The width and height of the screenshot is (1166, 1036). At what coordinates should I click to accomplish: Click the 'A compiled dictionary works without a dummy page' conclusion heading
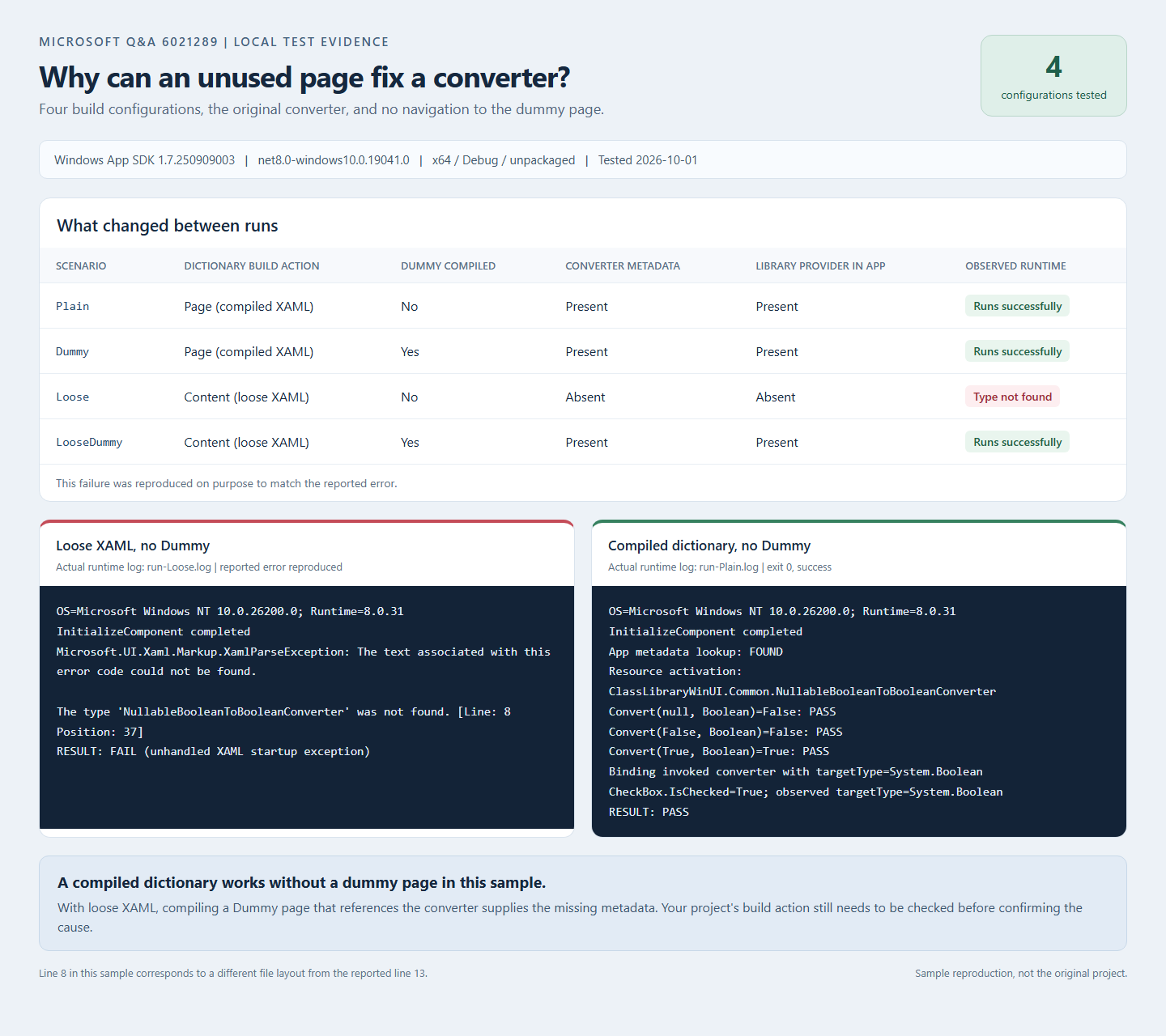[x=302, y=882]
